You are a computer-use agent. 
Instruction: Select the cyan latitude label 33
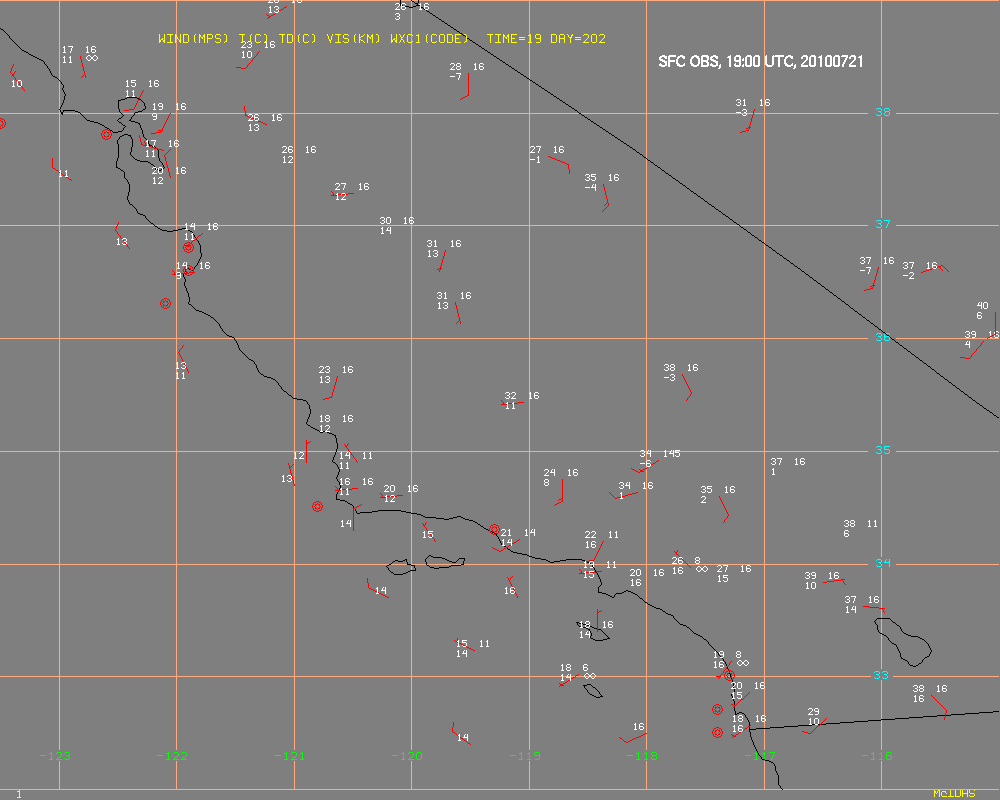pyautogui.click(x=881, y=675)
